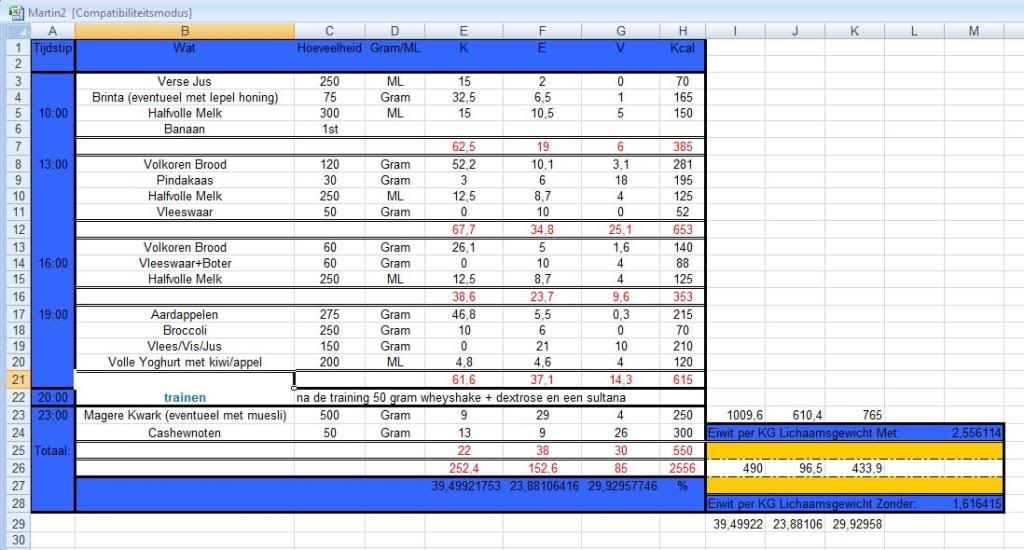Click the Cashewnoten cell
This screenshot has height=550, width=1024.
(x=184, y=433)
